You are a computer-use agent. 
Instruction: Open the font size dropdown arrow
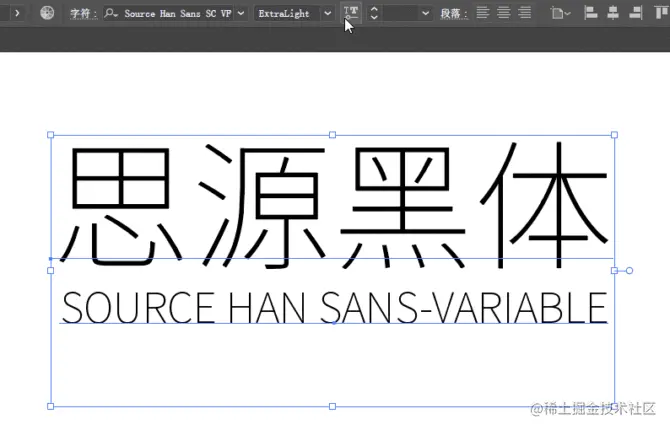(x=425, y=13)
